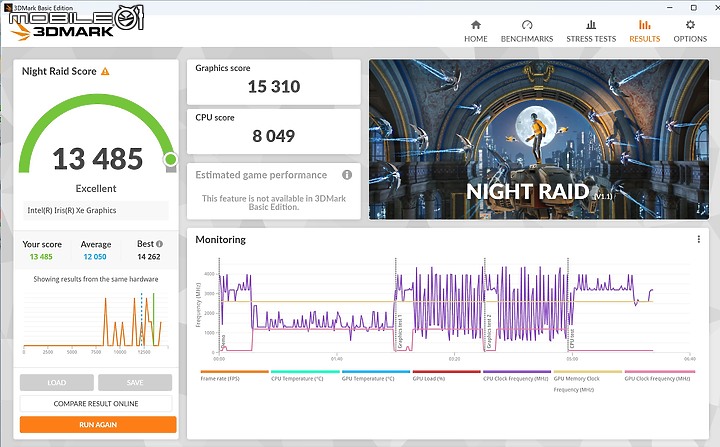Click the score gauge end marker dot
Image resolution: width=720 pixels, height=447 pixels.
click(x=171, y=159)
